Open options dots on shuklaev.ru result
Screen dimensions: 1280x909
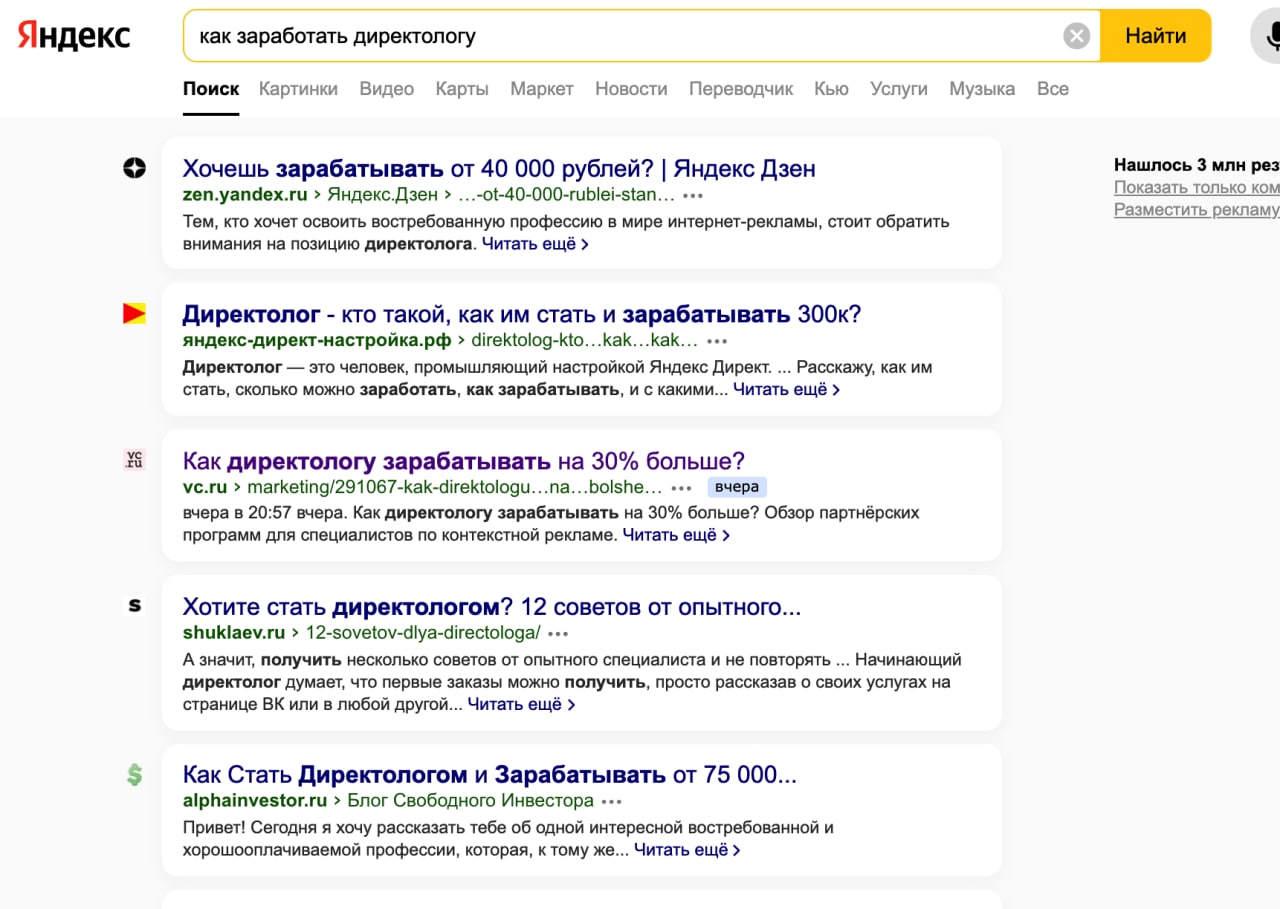pos(558,634)
